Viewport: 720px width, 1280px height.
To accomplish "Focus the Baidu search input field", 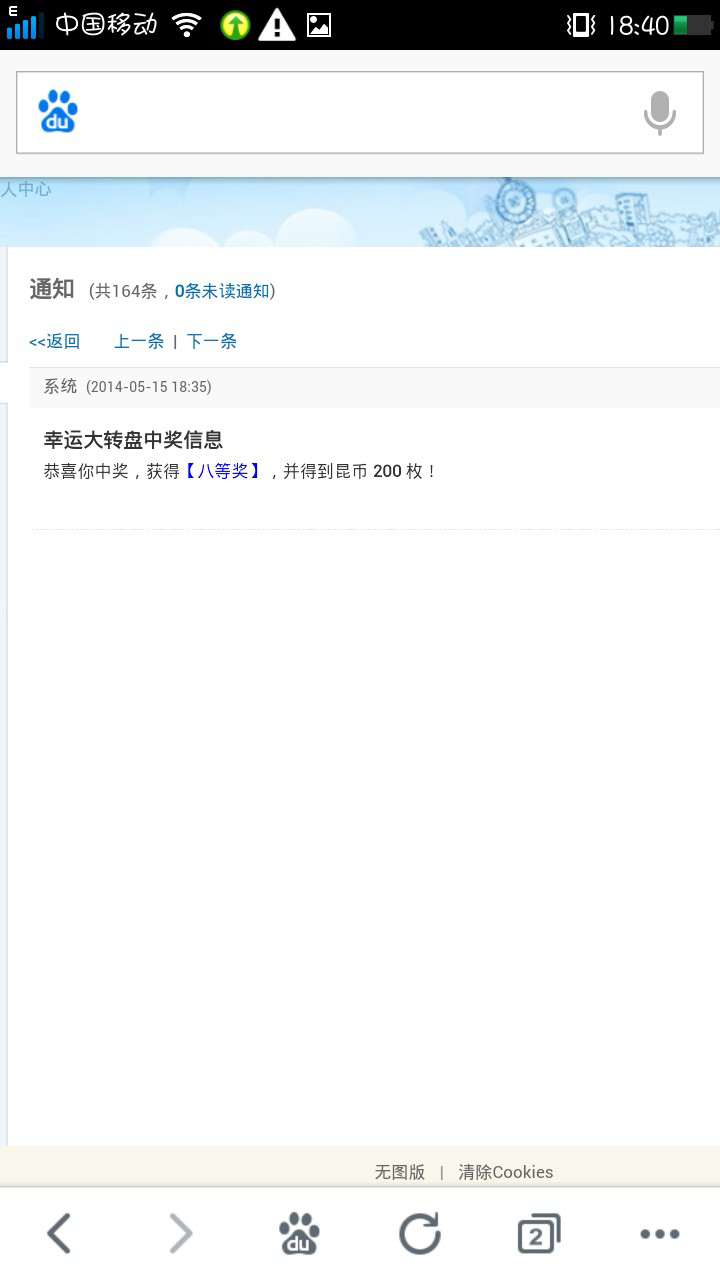I will coord(360,112).
